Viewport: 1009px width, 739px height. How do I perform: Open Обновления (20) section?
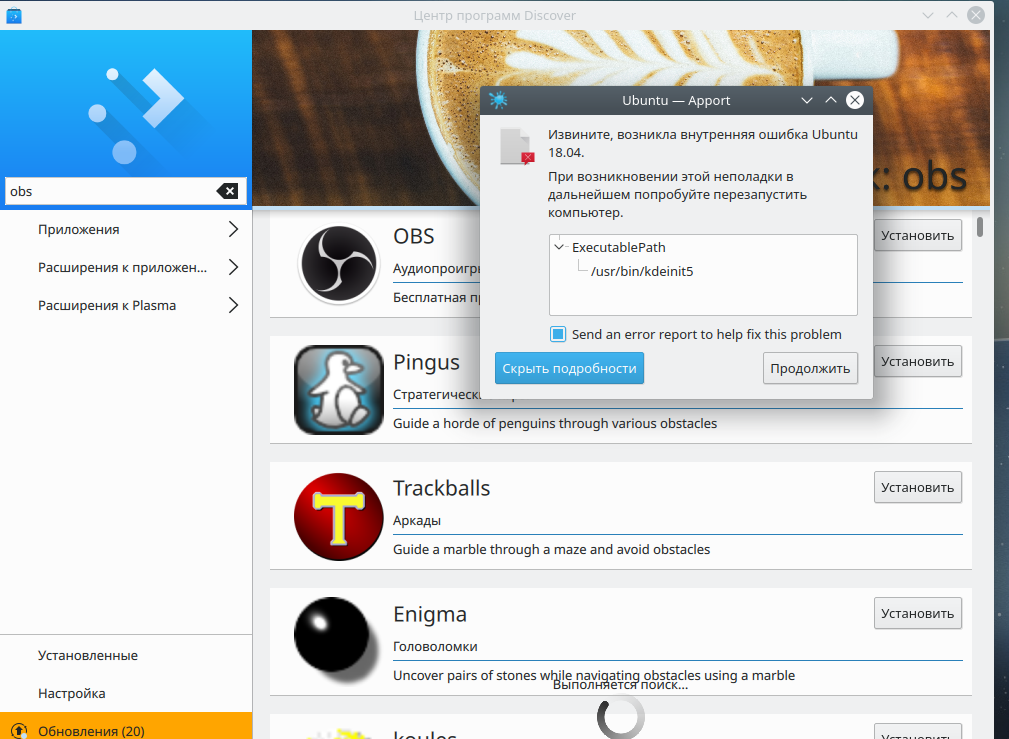click(126, 727)
